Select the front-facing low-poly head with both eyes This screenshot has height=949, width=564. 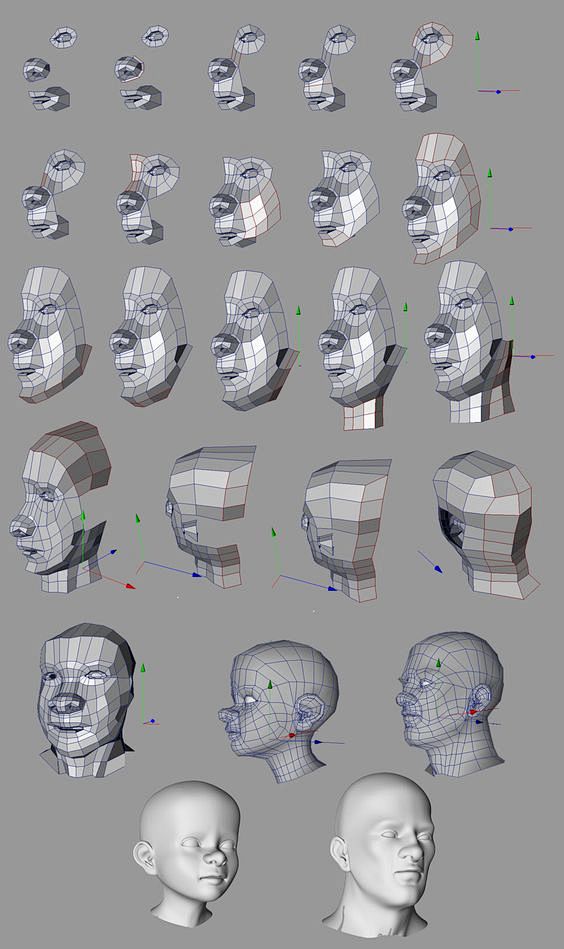[x=86, y=700]
